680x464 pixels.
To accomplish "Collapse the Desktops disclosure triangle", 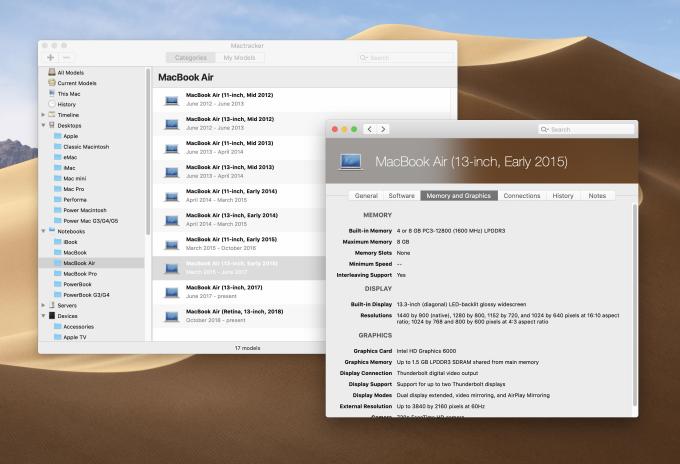I will click(x=43, y=125).
